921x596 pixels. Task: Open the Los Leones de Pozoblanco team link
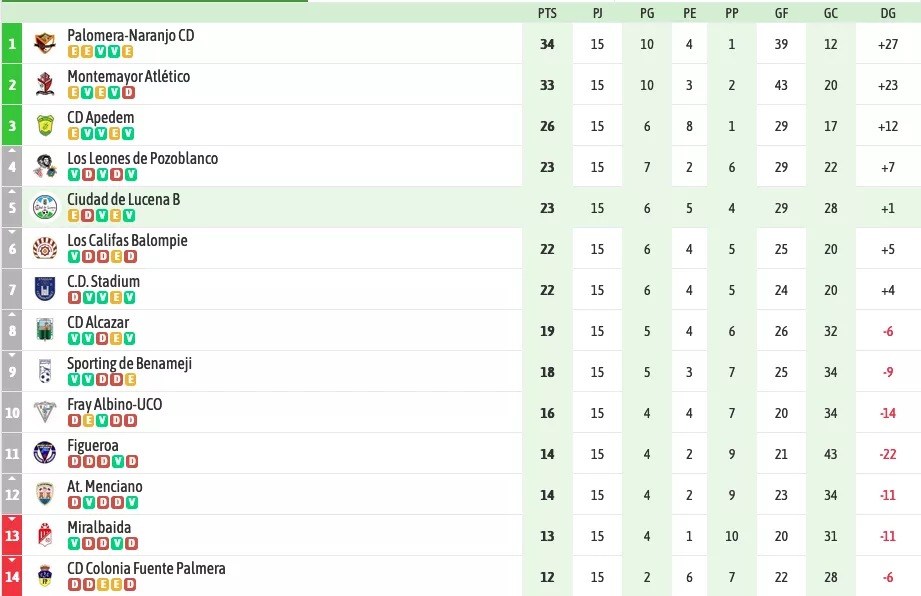pyautogui.click(x=143, y=159)
